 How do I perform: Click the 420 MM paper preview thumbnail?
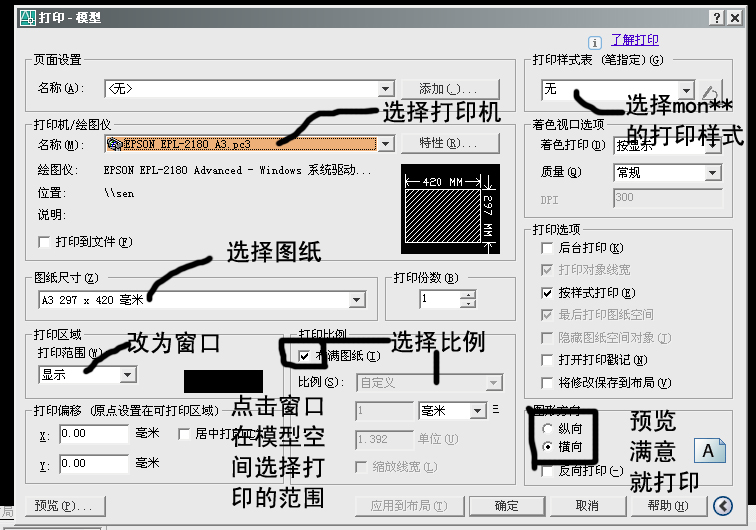[x=450, y=209]
